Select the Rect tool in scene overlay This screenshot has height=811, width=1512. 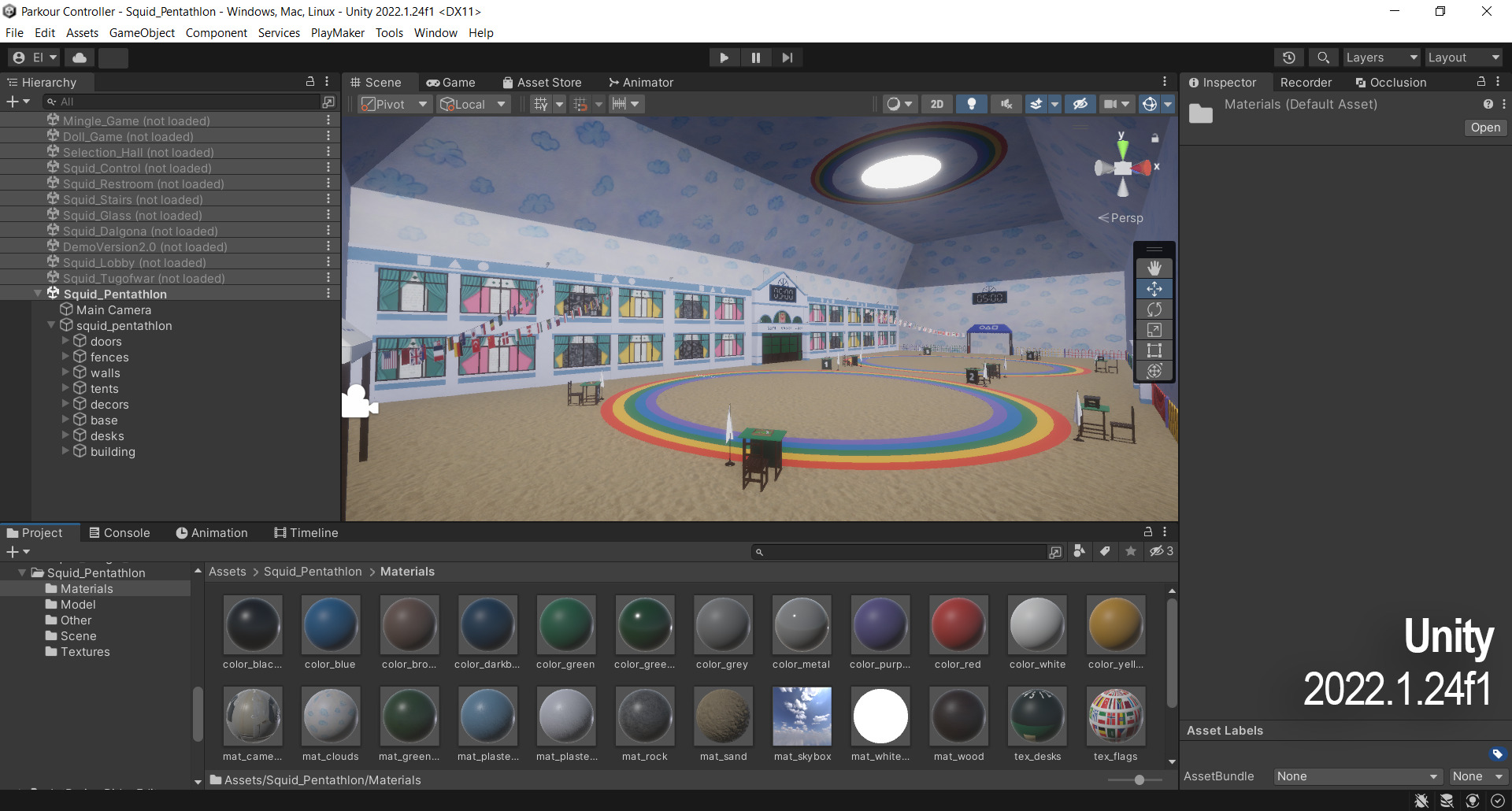click(1154, 350)
